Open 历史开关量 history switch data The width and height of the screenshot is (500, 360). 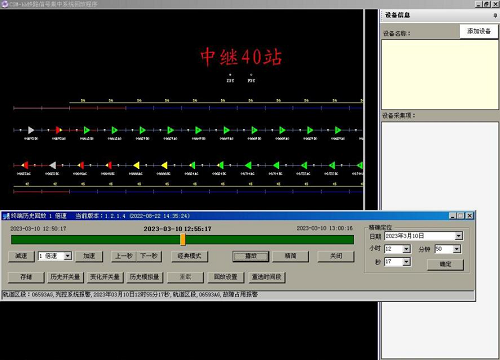(x=65, y=277)
